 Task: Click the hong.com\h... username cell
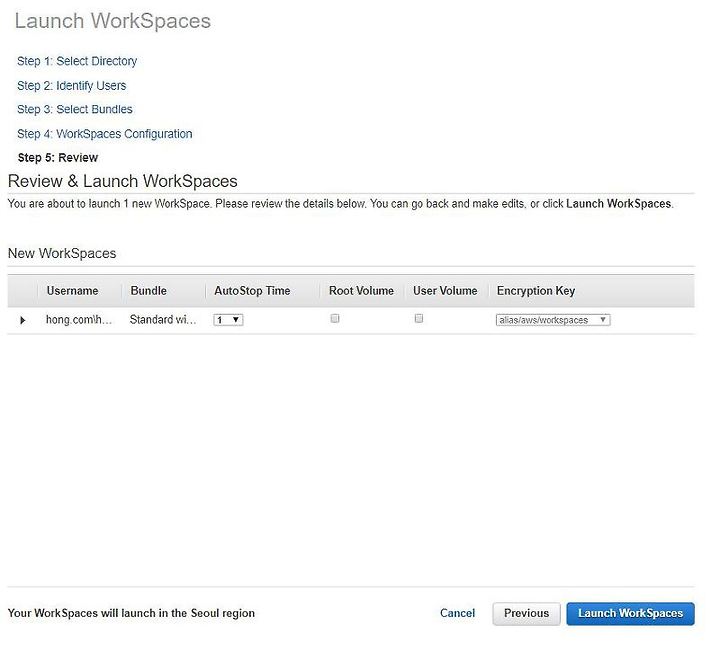pos(79,320)
